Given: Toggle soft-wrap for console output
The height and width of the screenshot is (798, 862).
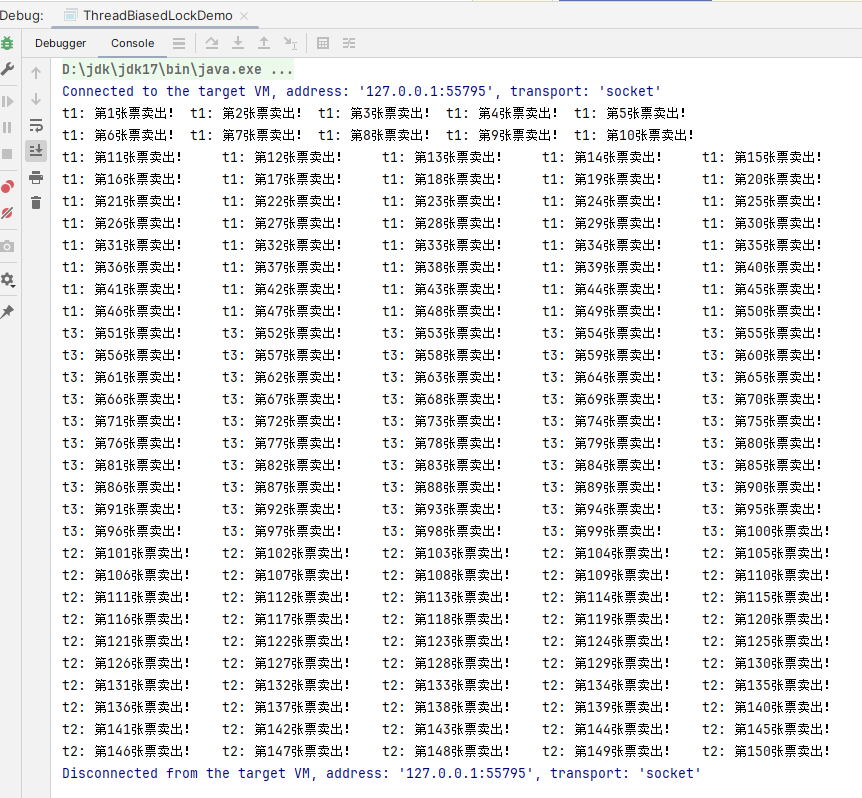Looking at the screenshot, I should click(x=36, y=125).
